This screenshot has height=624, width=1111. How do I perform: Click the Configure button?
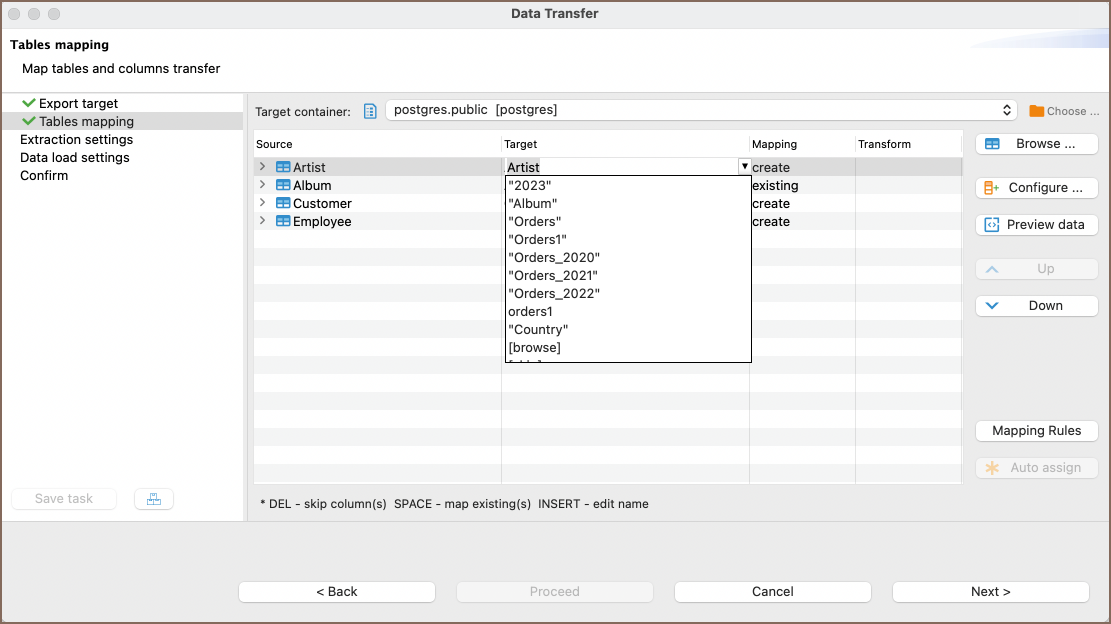click(x=1036, y=188)
